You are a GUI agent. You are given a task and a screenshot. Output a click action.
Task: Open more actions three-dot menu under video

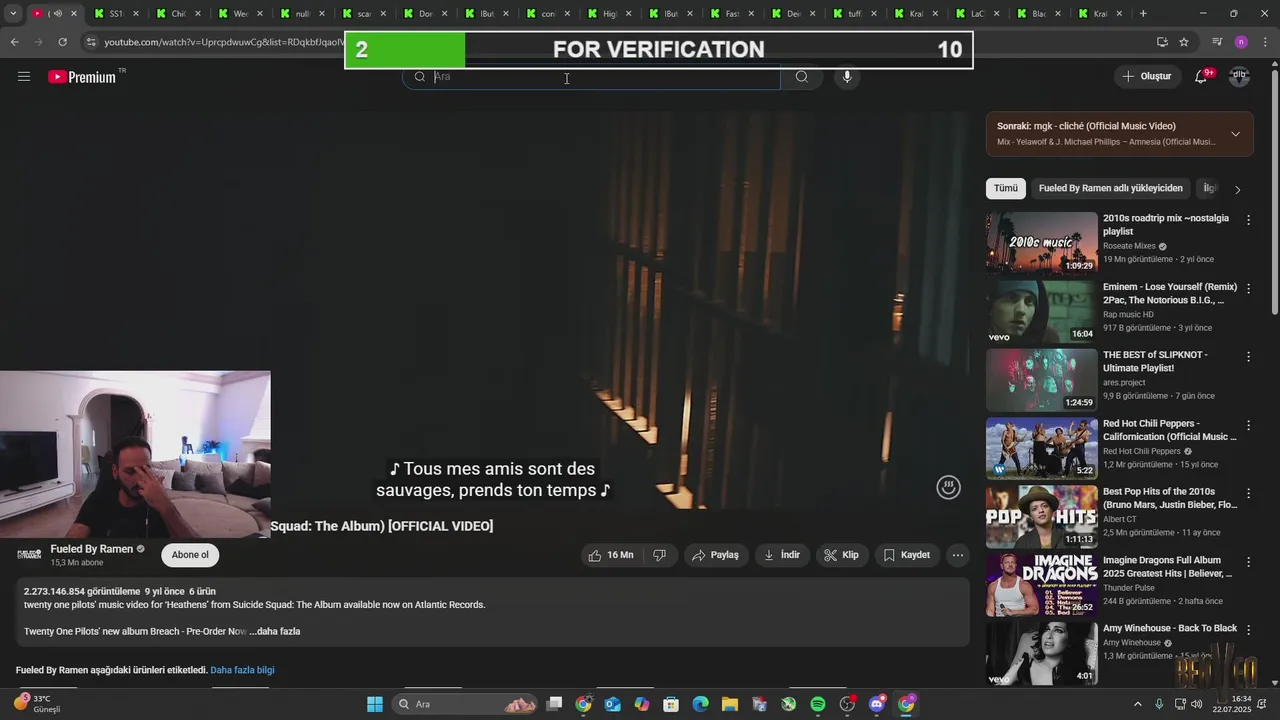click(x=958, y=555)
